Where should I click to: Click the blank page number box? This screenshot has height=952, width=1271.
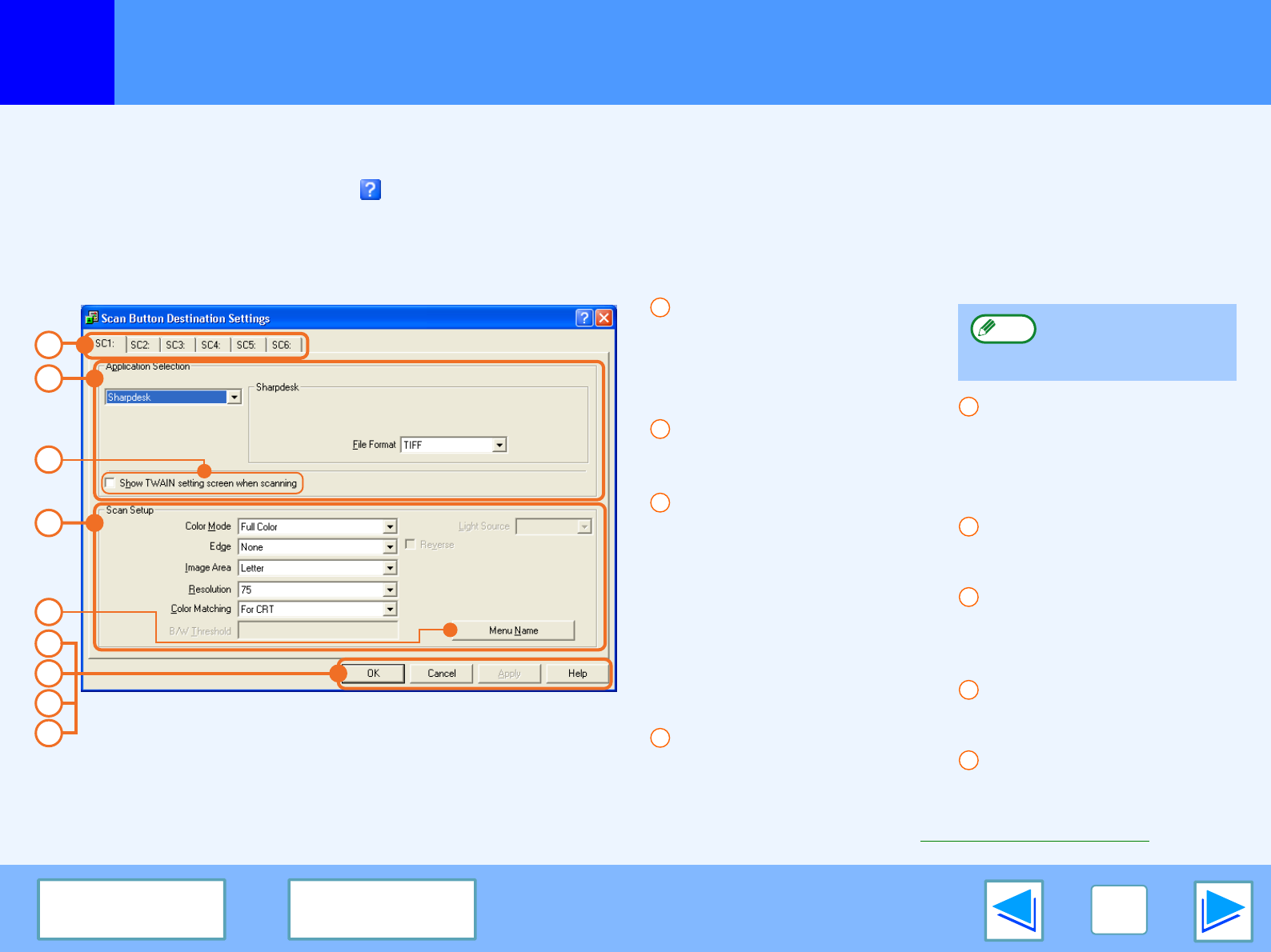(x=1118, y=910)
